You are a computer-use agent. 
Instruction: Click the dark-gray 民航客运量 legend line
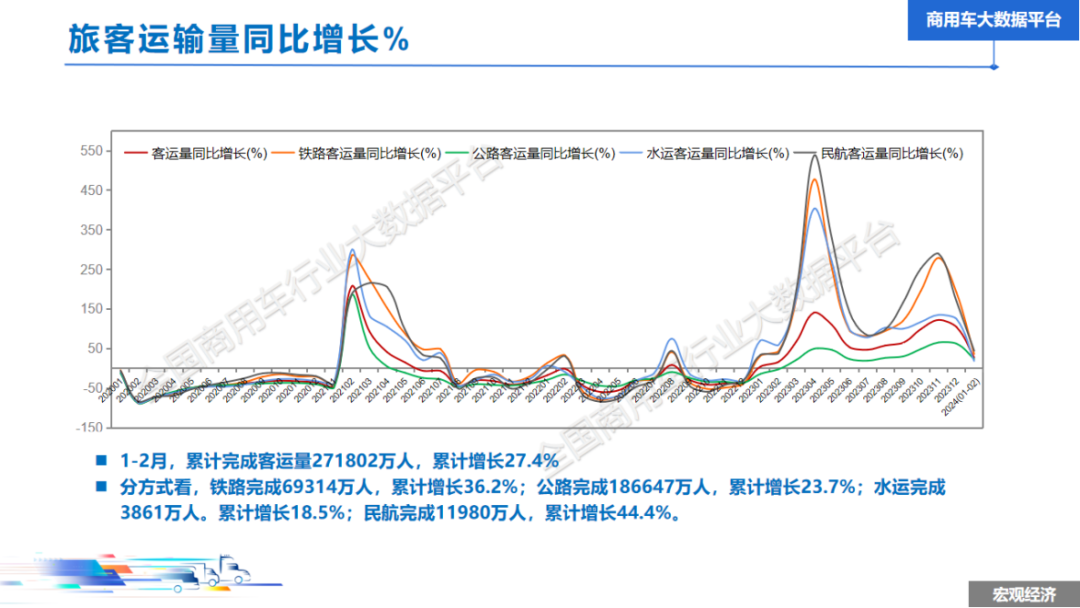tap(805, 153)
